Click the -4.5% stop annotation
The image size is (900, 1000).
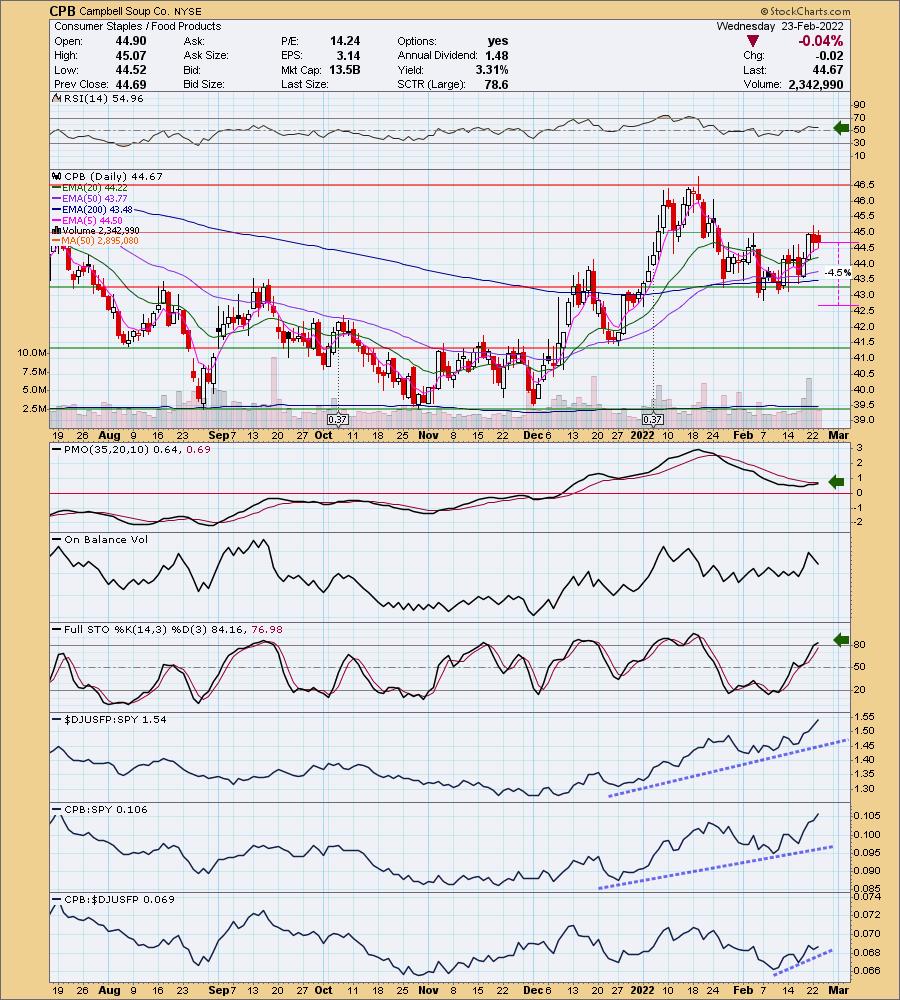[x=837, y=272]
